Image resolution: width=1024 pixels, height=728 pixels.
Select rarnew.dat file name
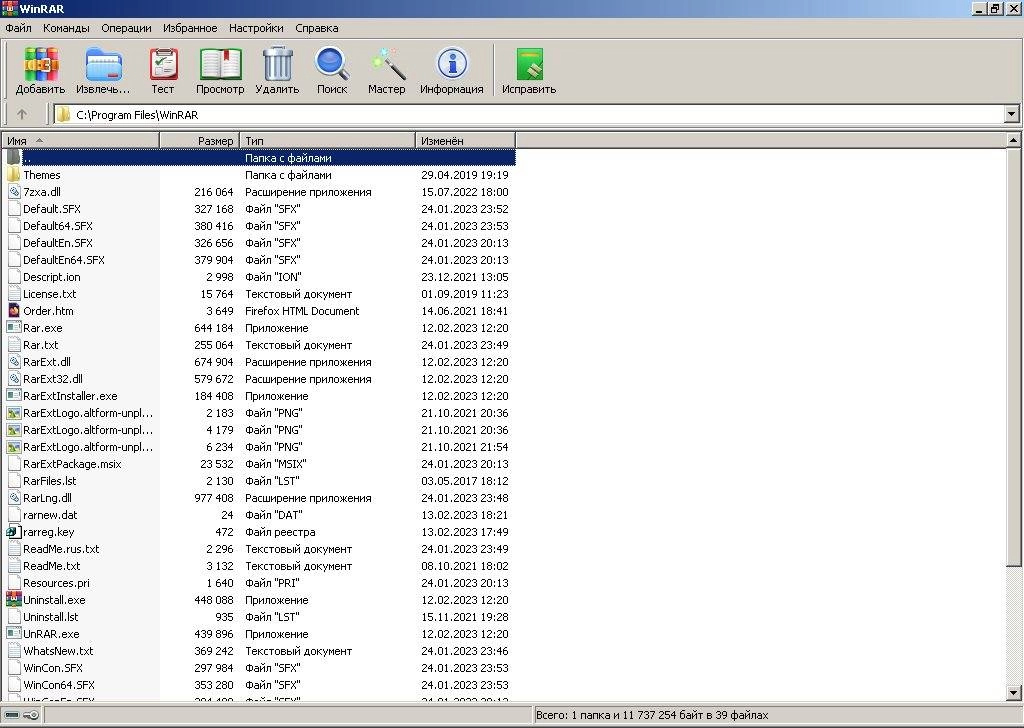pos(50,514)
